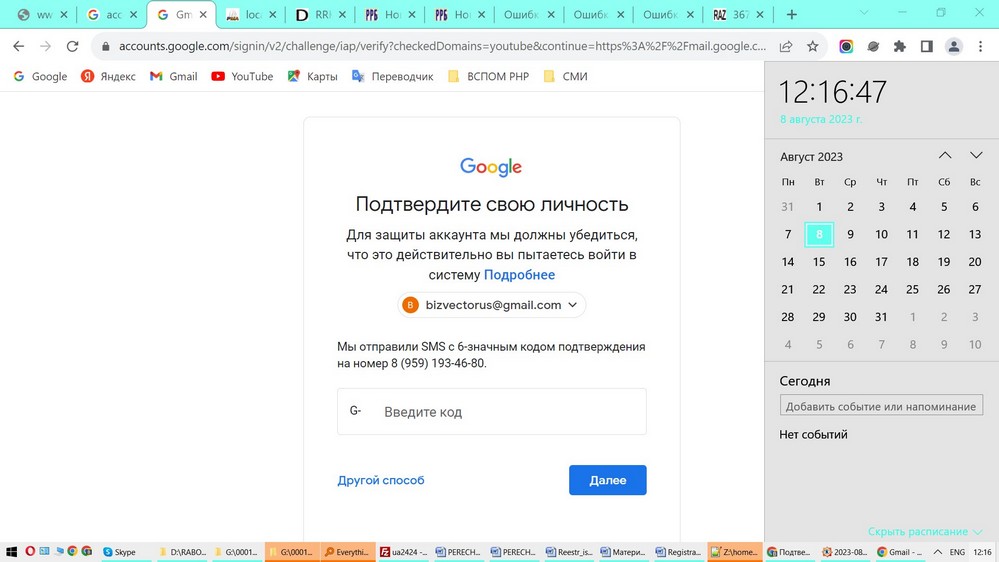This screenshot has height=562, width=999.
Task: Click the lock icon in the address bar
Action: pyautogui.click(x=106, y=46)
